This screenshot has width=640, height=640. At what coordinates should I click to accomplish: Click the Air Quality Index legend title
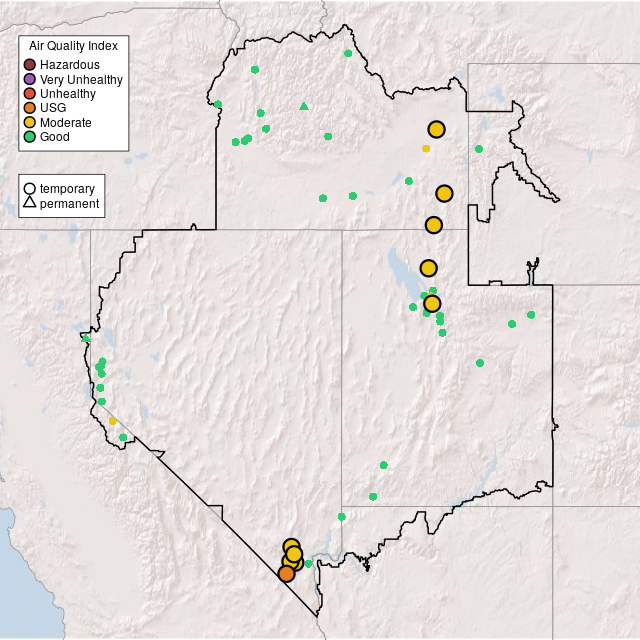[x=74, y=46]
